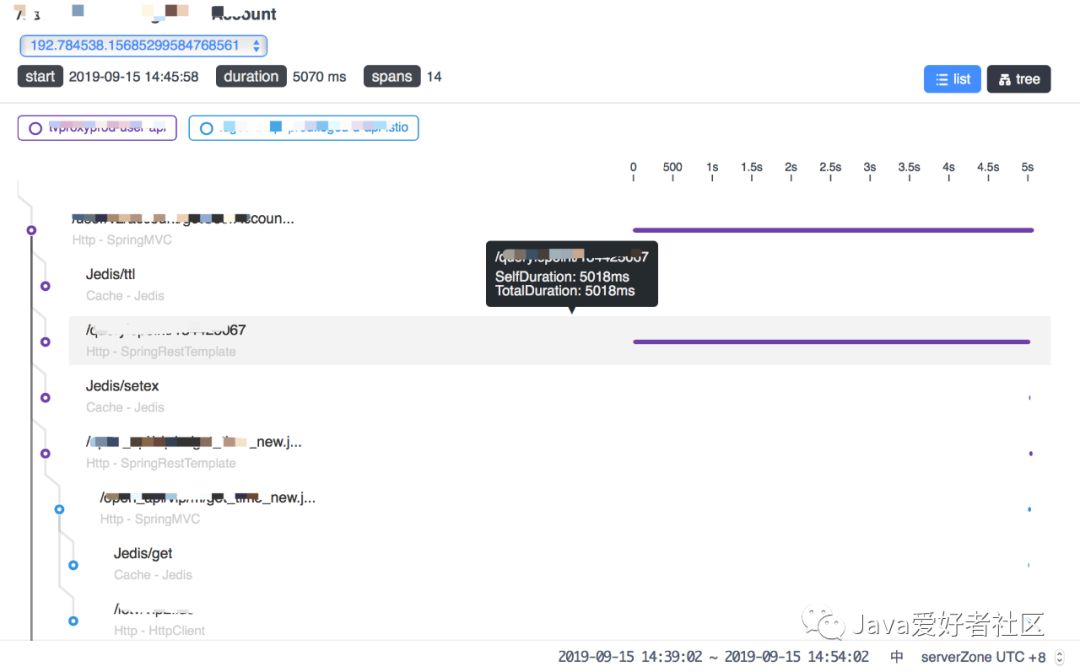Select the blue SpringMVC _new.j span node

click(x=59, y=509)
